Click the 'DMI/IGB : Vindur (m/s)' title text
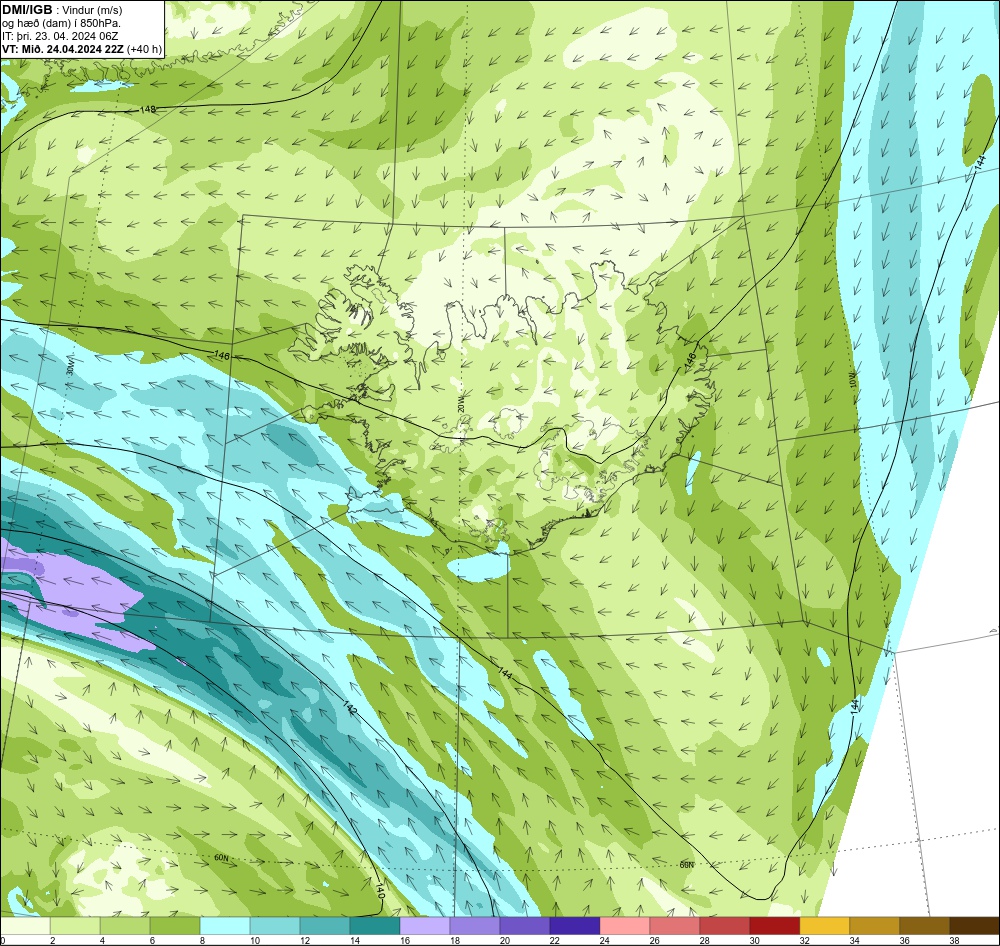Screen dimensions: 1000x946 coord(62,10)
